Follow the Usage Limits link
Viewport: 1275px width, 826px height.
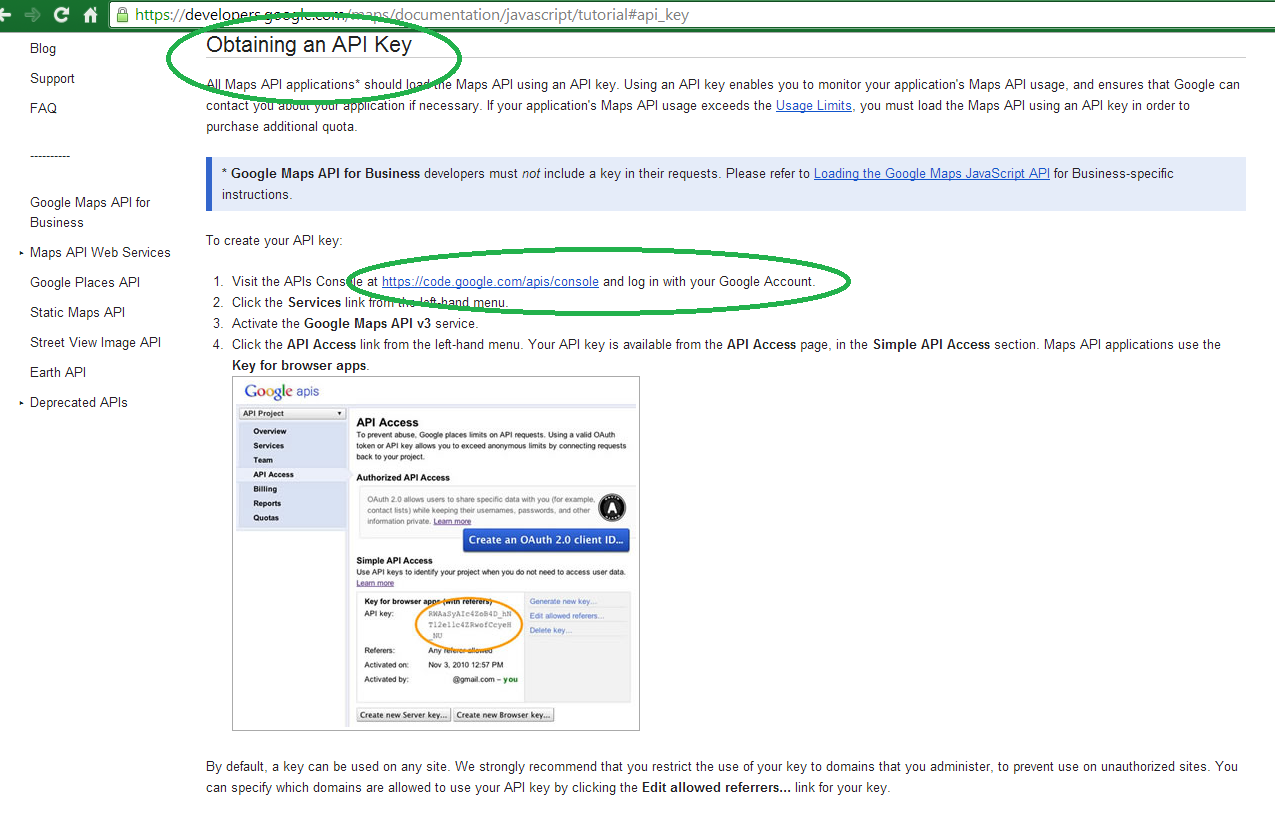(814, 105)
